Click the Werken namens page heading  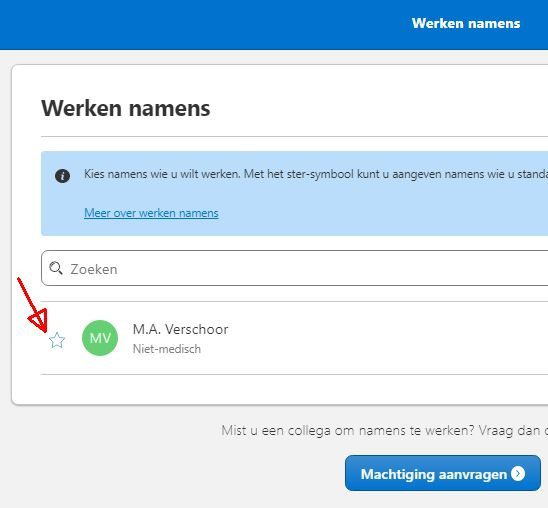coord(125,108)
